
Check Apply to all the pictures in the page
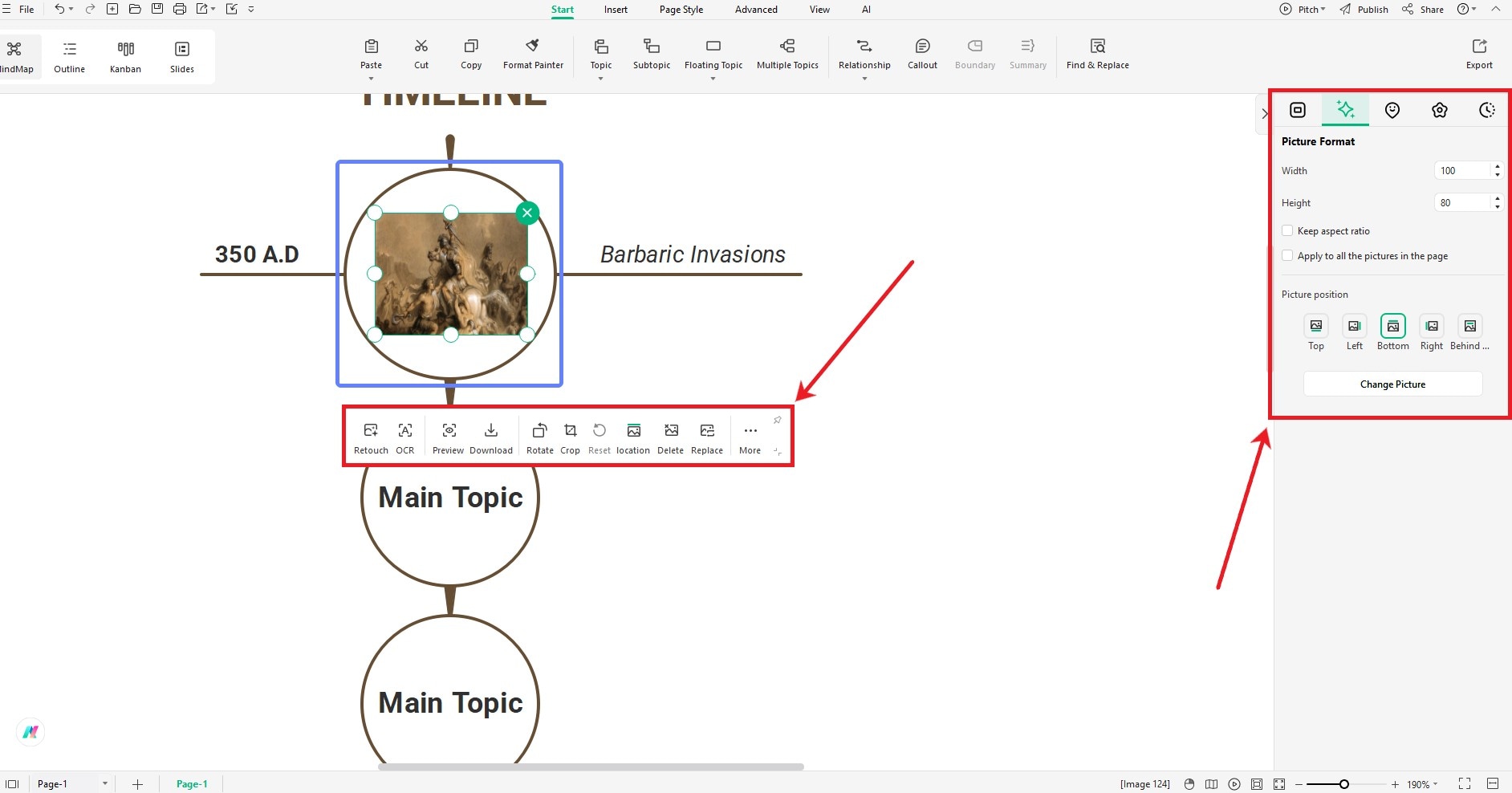1287,256
